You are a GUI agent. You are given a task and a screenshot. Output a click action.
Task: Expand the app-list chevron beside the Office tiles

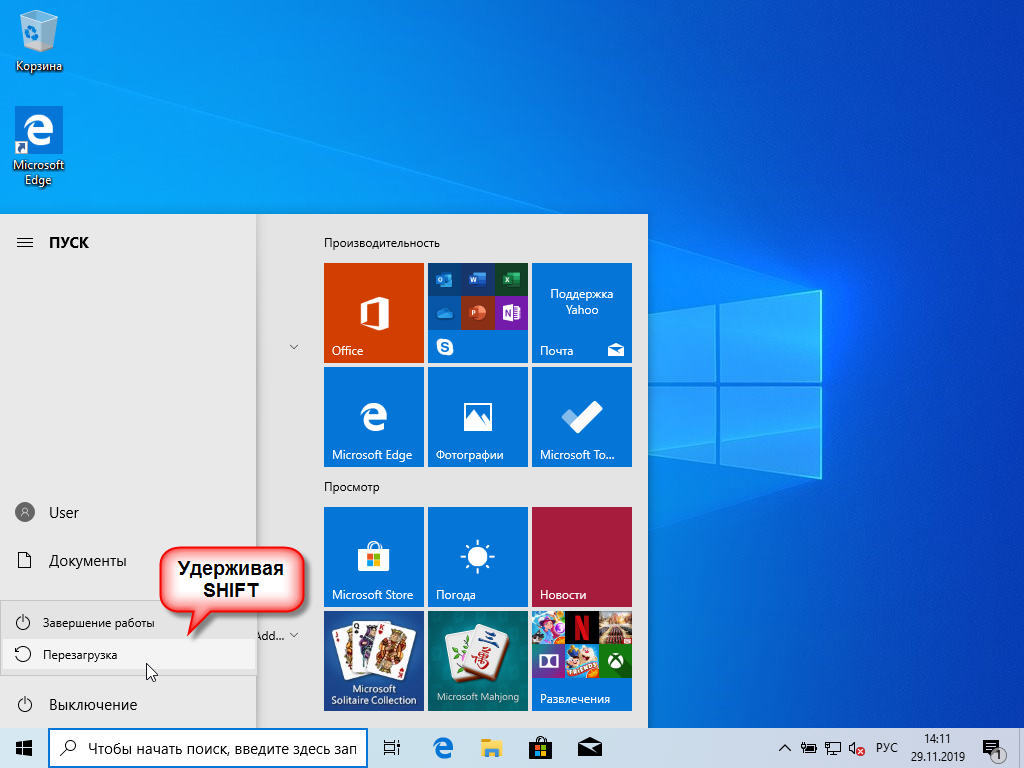point(294,347)
